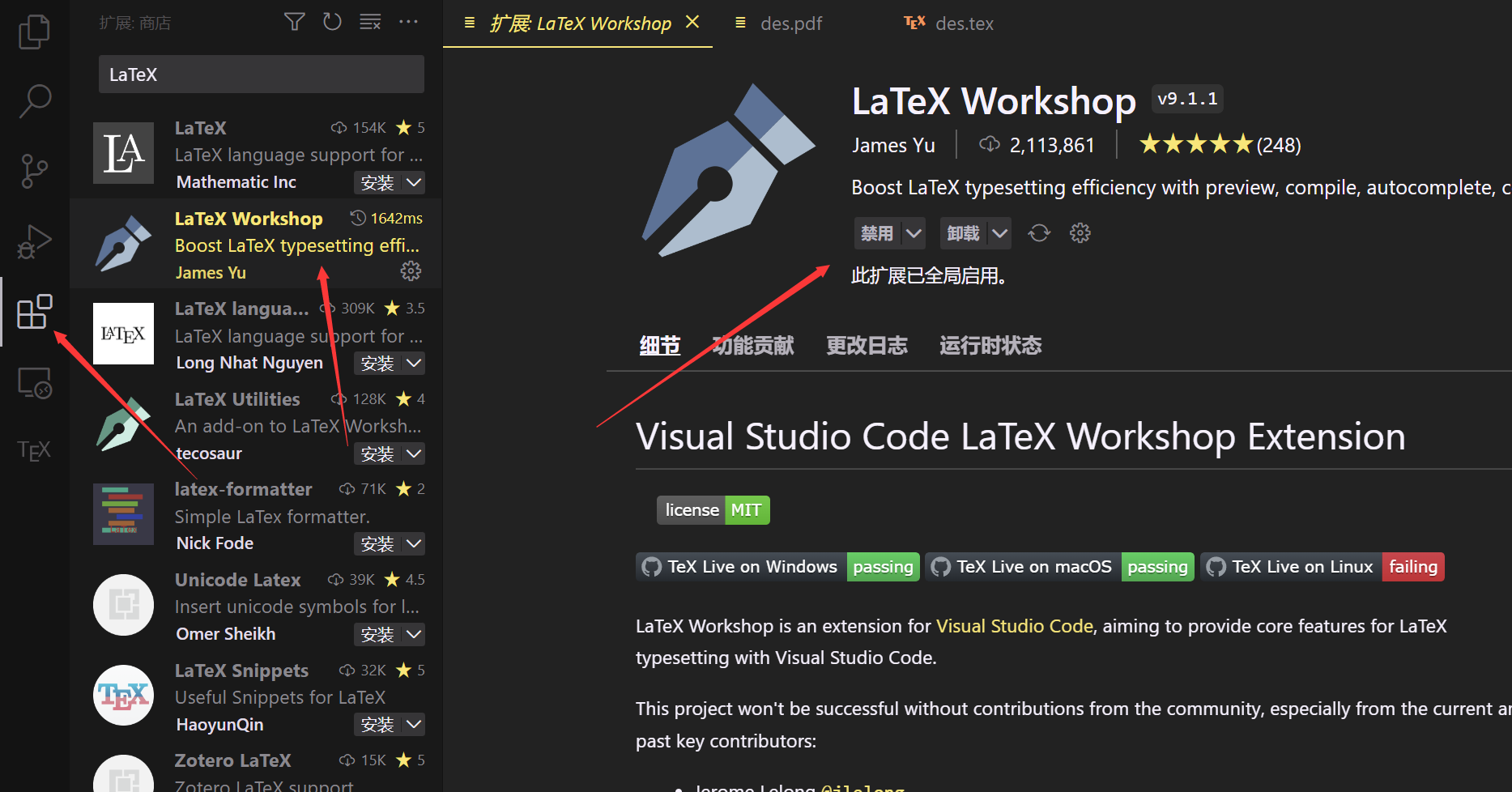The image size is (1512, 792).
Task: Open the Extensions view icon
Action: [x=34, y=312]
